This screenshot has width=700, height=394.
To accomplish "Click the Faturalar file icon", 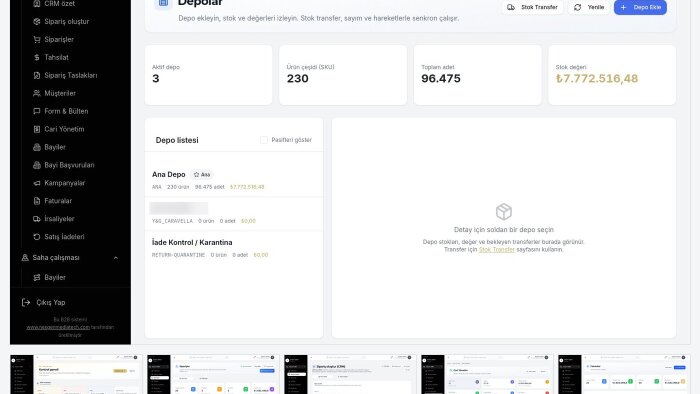I will click(37, 201).
